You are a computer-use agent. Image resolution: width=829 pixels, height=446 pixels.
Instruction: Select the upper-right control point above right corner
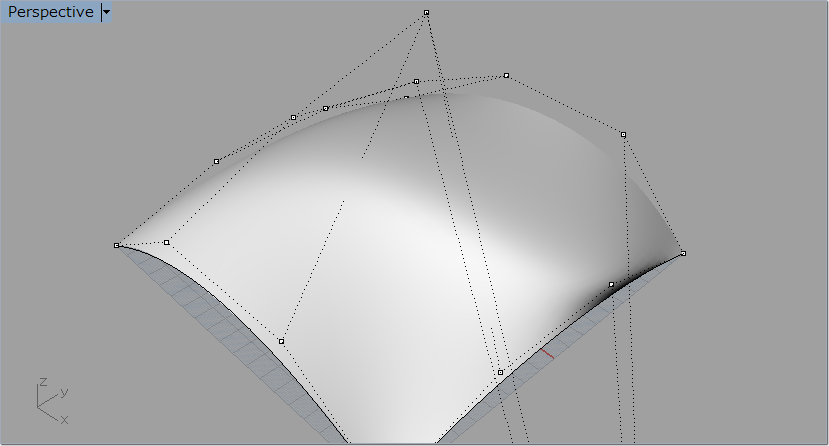pyautogui.click(x=623, y=135)
